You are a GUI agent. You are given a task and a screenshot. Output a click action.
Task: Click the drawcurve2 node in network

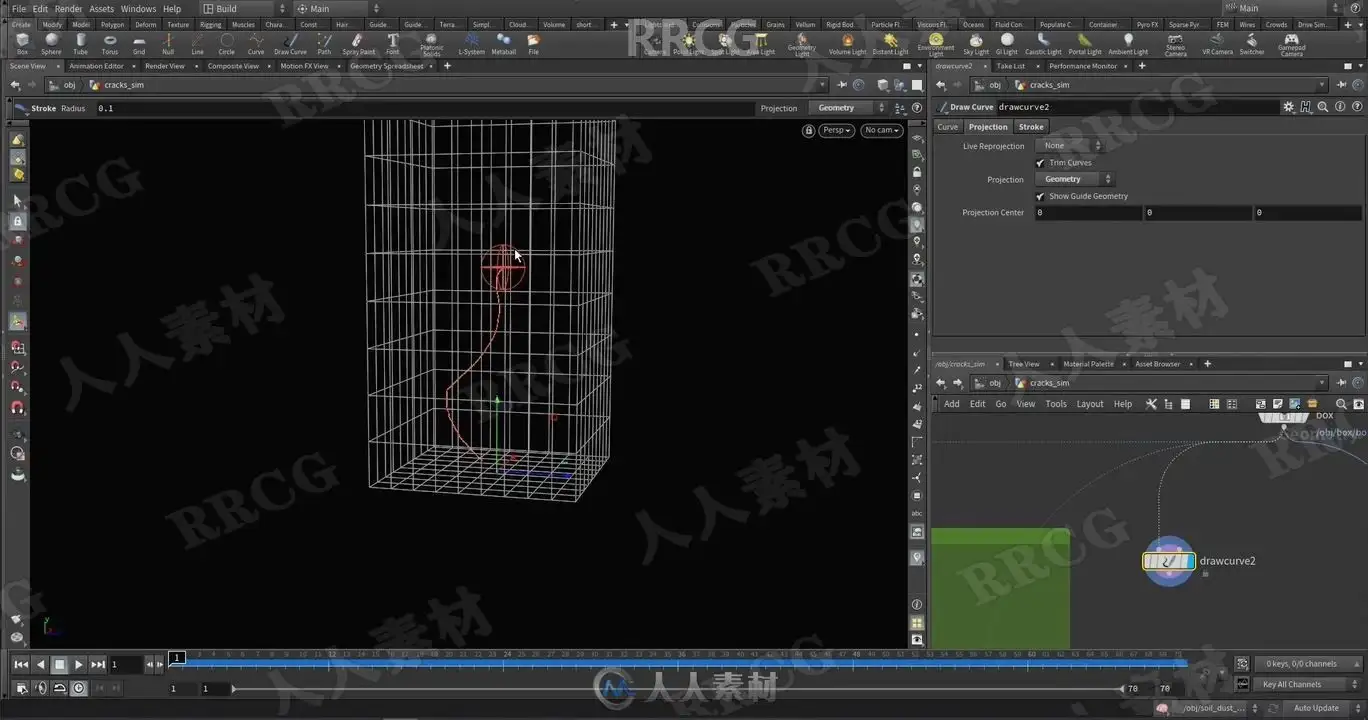pyautogui.click(x=1168, y=561)
